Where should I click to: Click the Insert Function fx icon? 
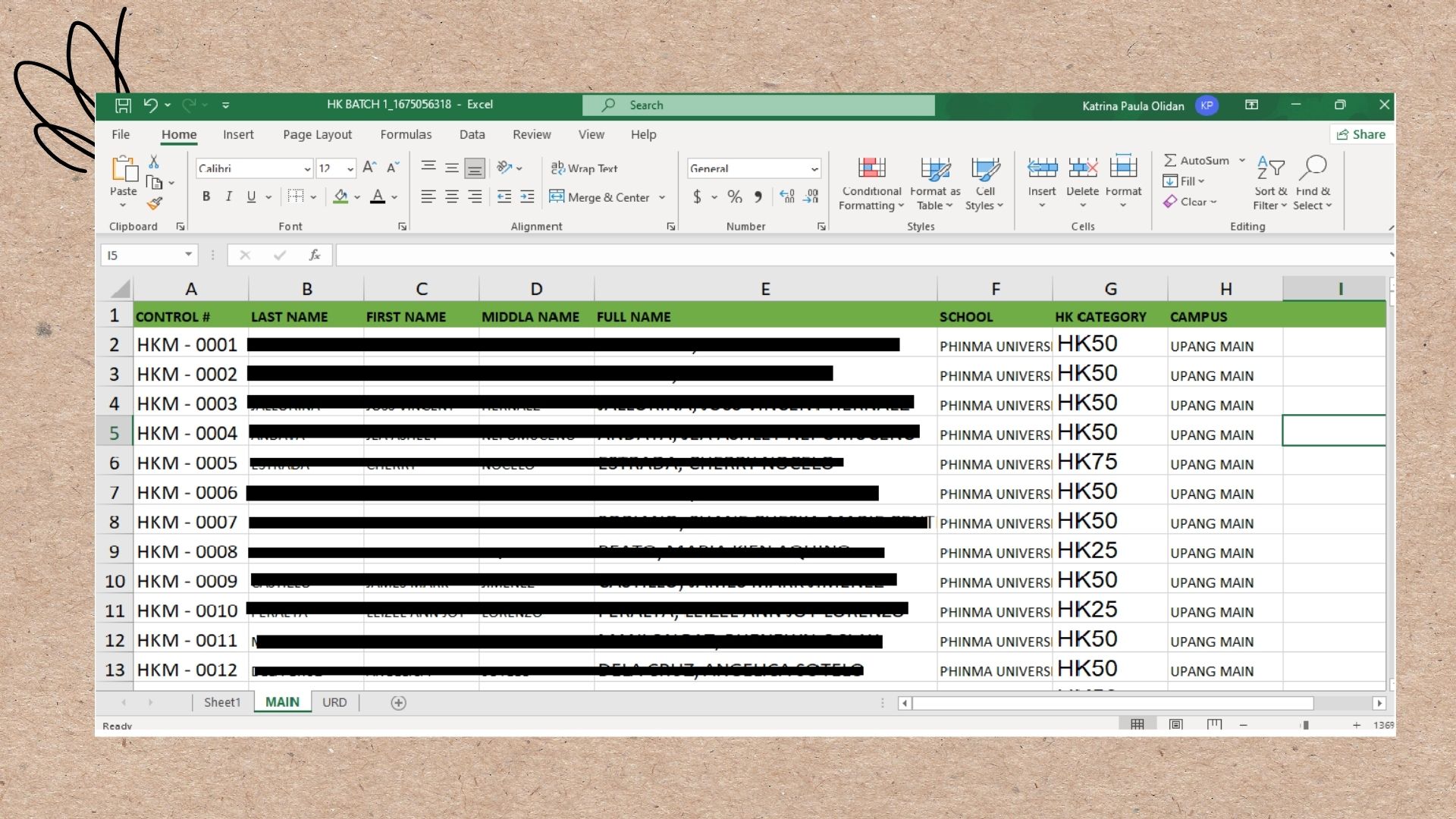click(315, 256)
